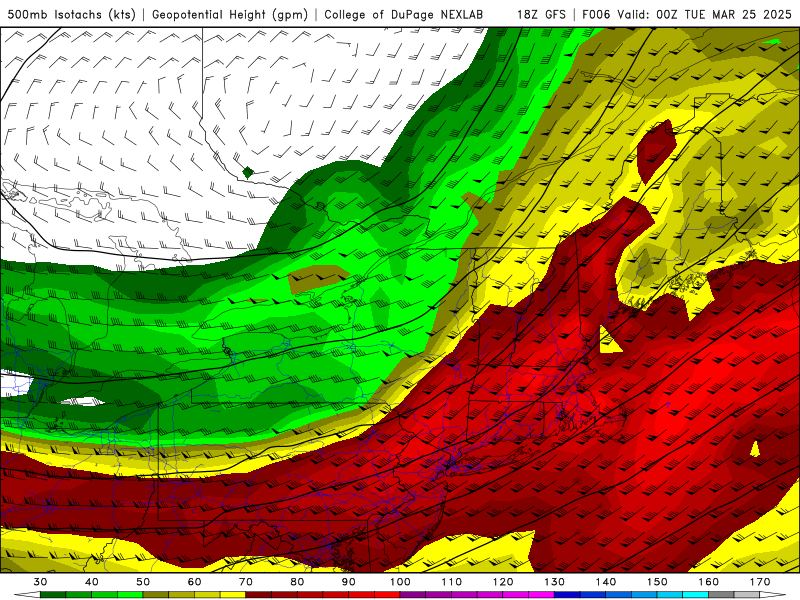Click the 40 label on the color scale
The width and height of the screenshot is (800, 600).
92,582
